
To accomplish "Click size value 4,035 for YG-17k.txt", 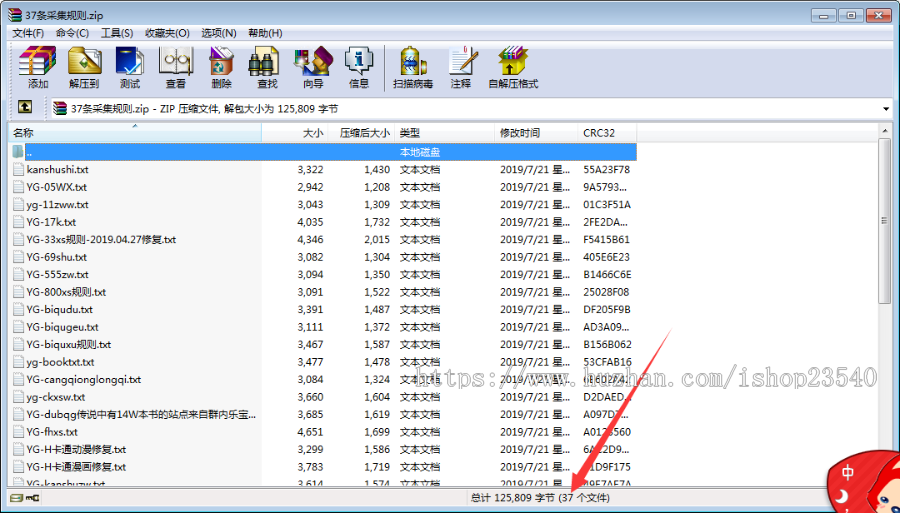I will (x=311, y=222).
